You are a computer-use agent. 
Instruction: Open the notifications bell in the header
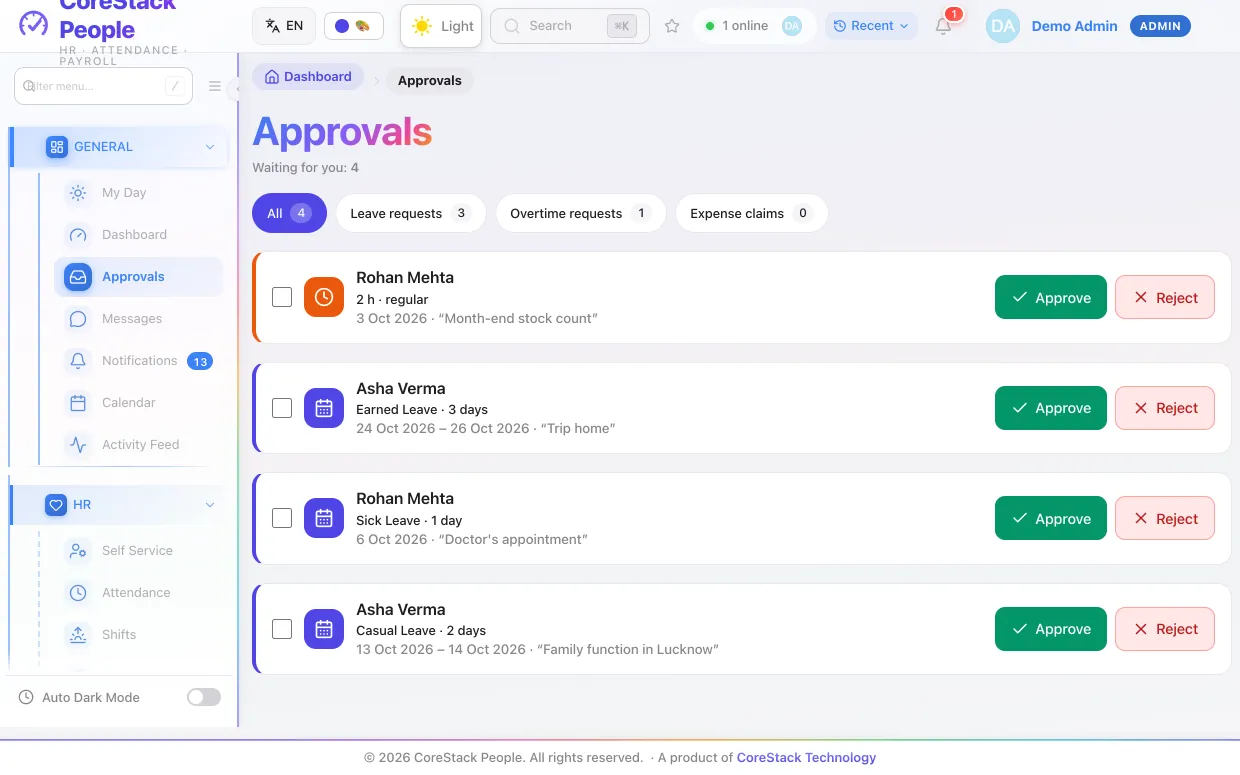[x=943, y=26]
